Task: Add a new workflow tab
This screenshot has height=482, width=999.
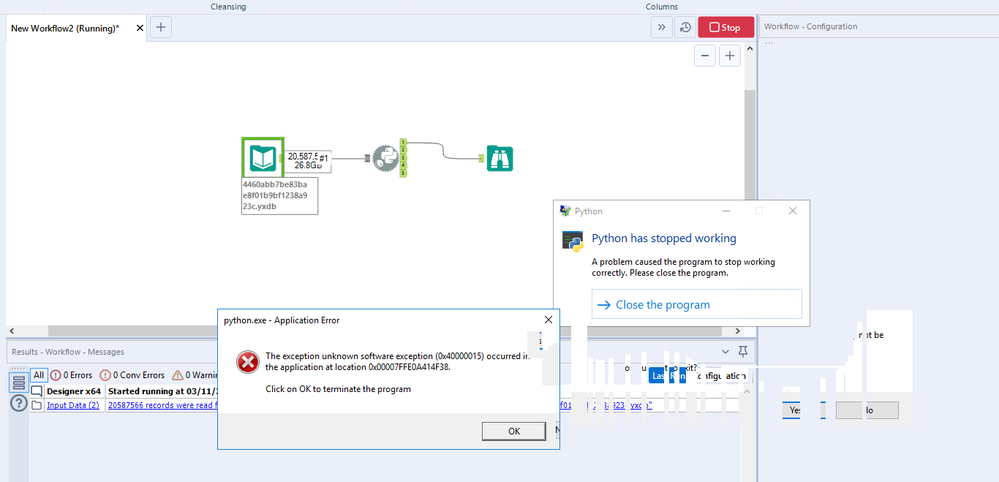Action: coord(161,27)
